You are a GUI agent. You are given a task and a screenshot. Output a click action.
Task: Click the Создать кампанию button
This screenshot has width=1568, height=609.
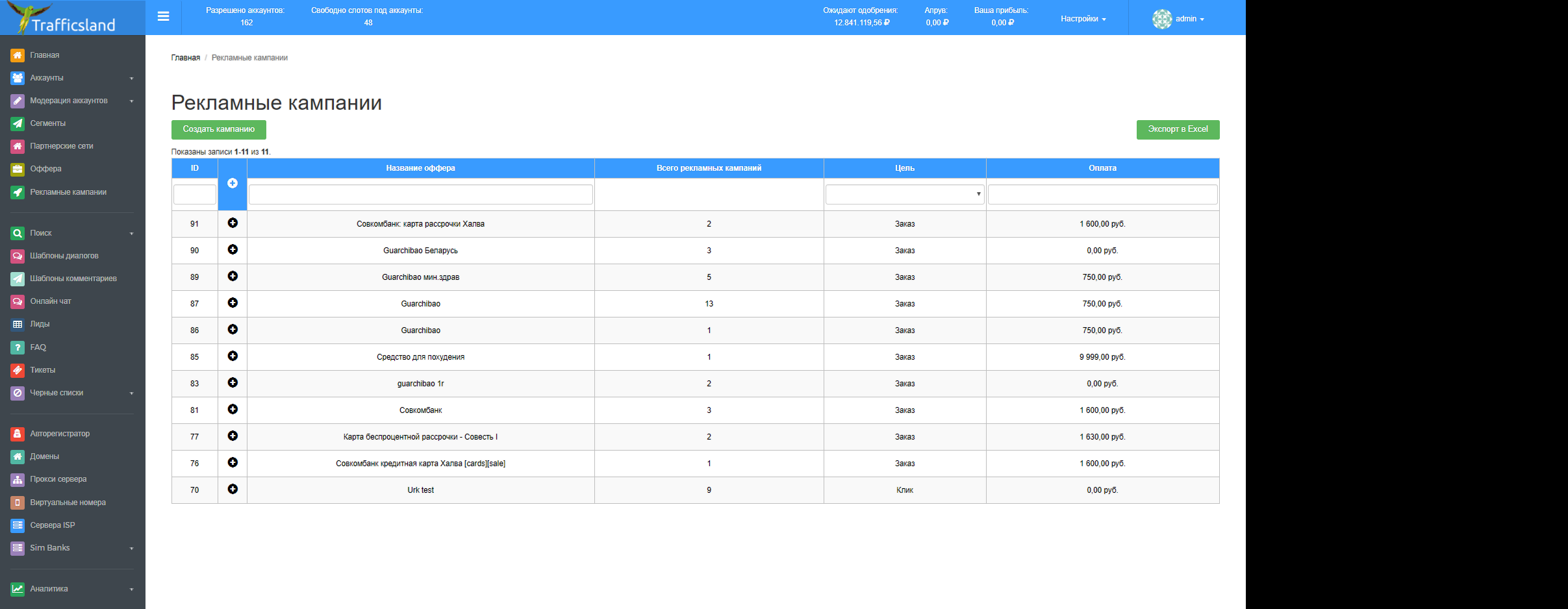tap(219, 129)
